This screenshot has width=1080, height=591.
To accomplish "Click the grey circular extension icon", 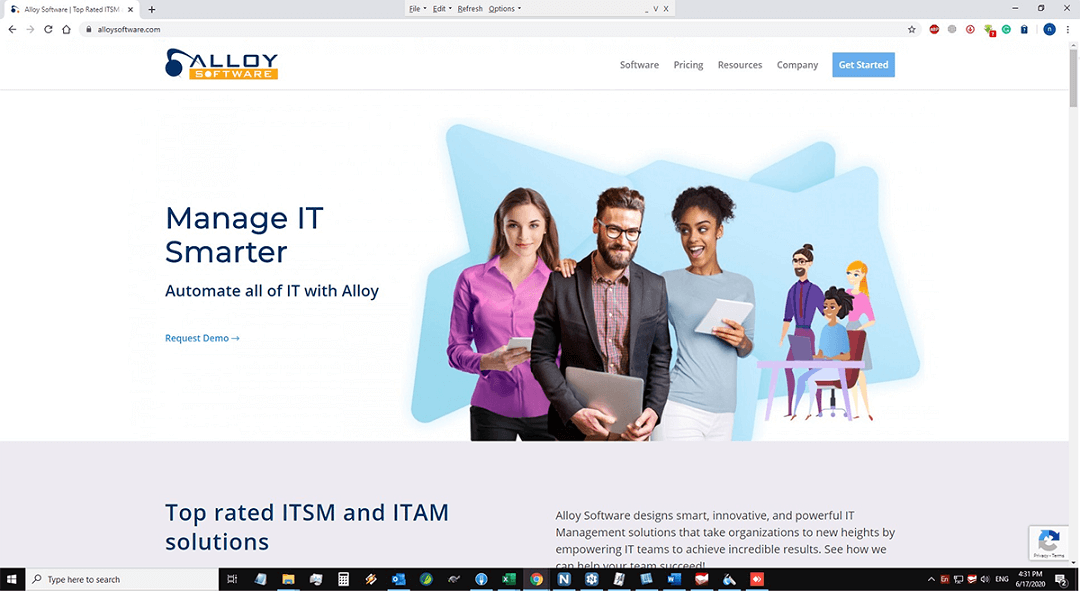I will pos(952,29).
